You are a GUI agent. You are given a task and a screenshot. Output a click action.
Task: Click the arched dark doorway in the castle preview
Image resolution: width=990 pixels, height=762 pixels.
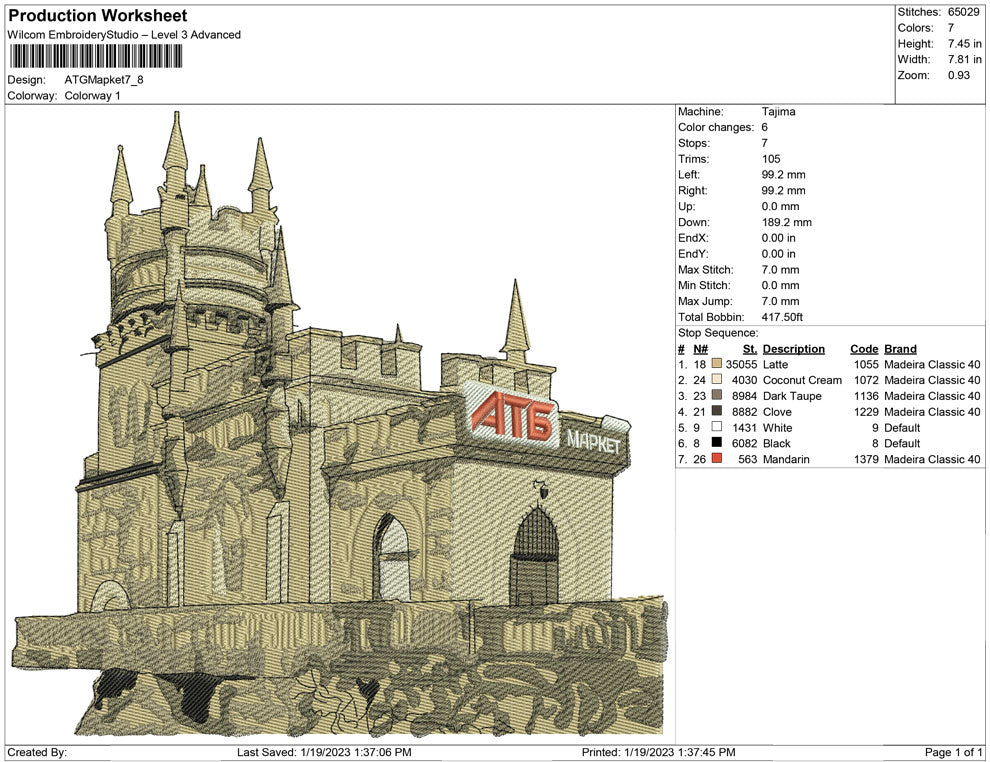[533, 554]
